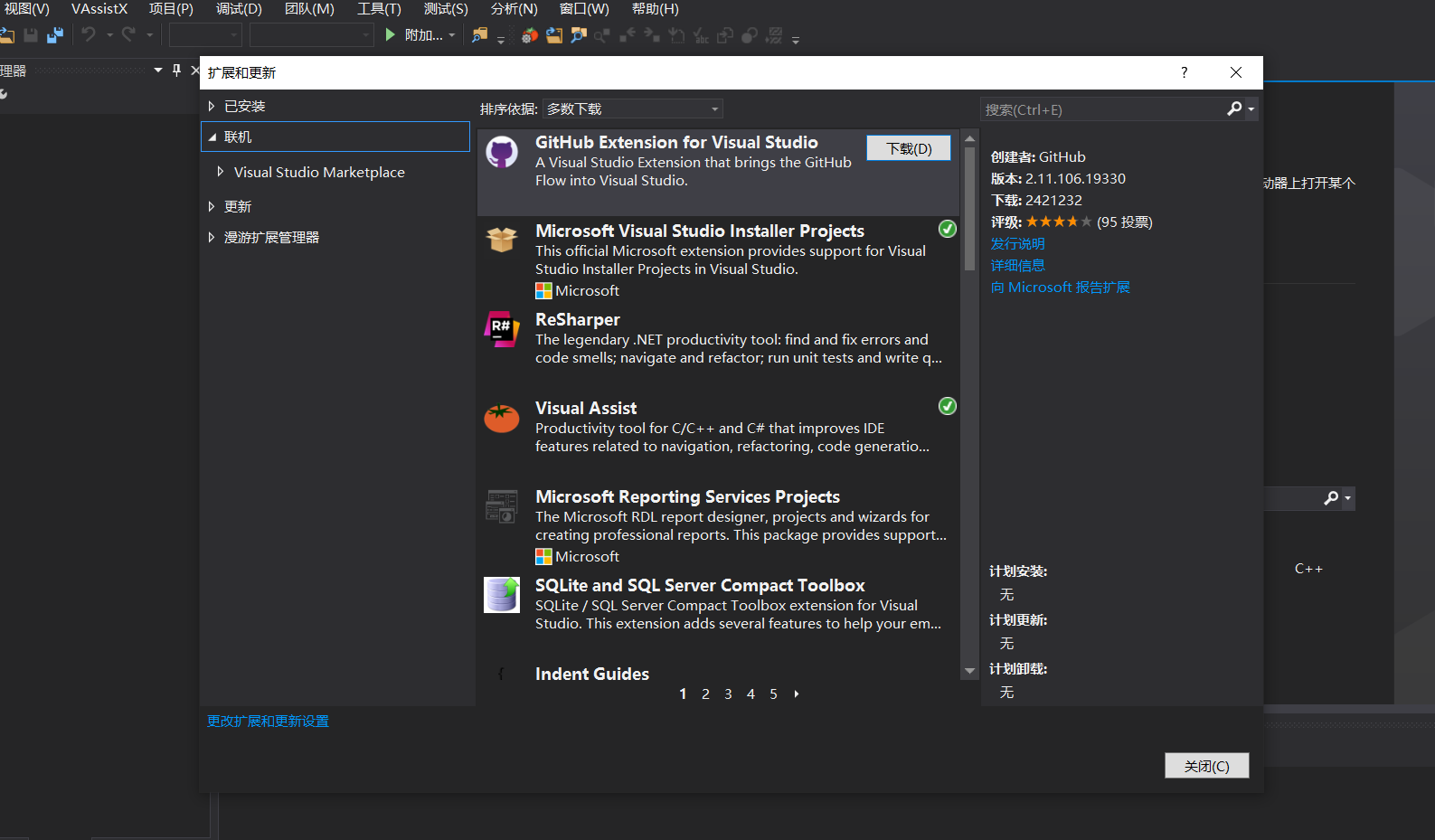Open the sort by 多数下载 dropdown
1435x840 pixels.
(x=632, y=109)
